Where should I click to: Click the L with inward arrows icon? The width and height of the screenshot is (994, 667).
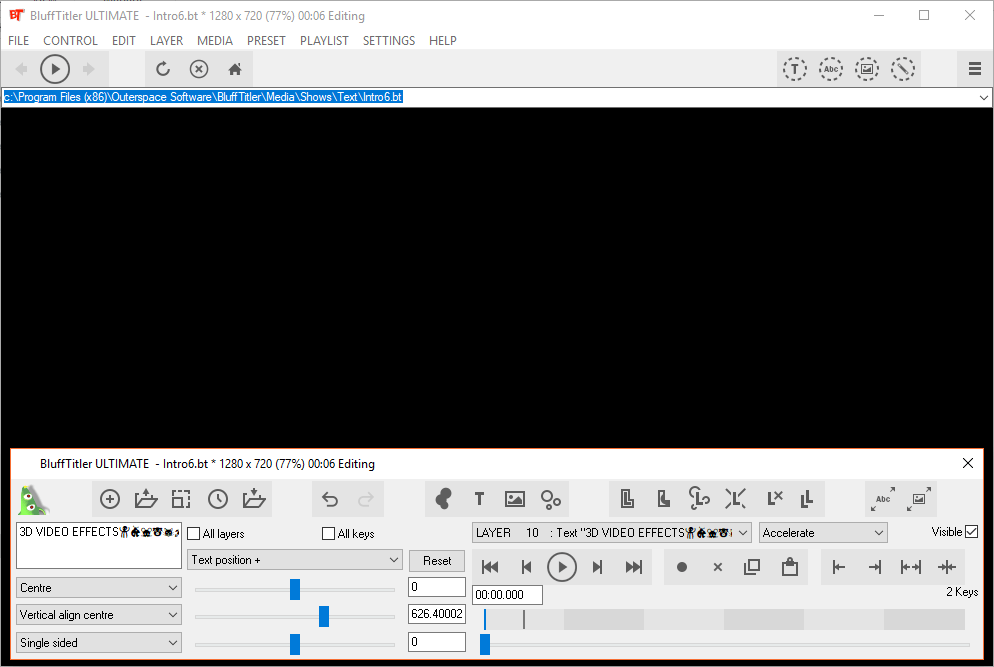click(735, 500)
